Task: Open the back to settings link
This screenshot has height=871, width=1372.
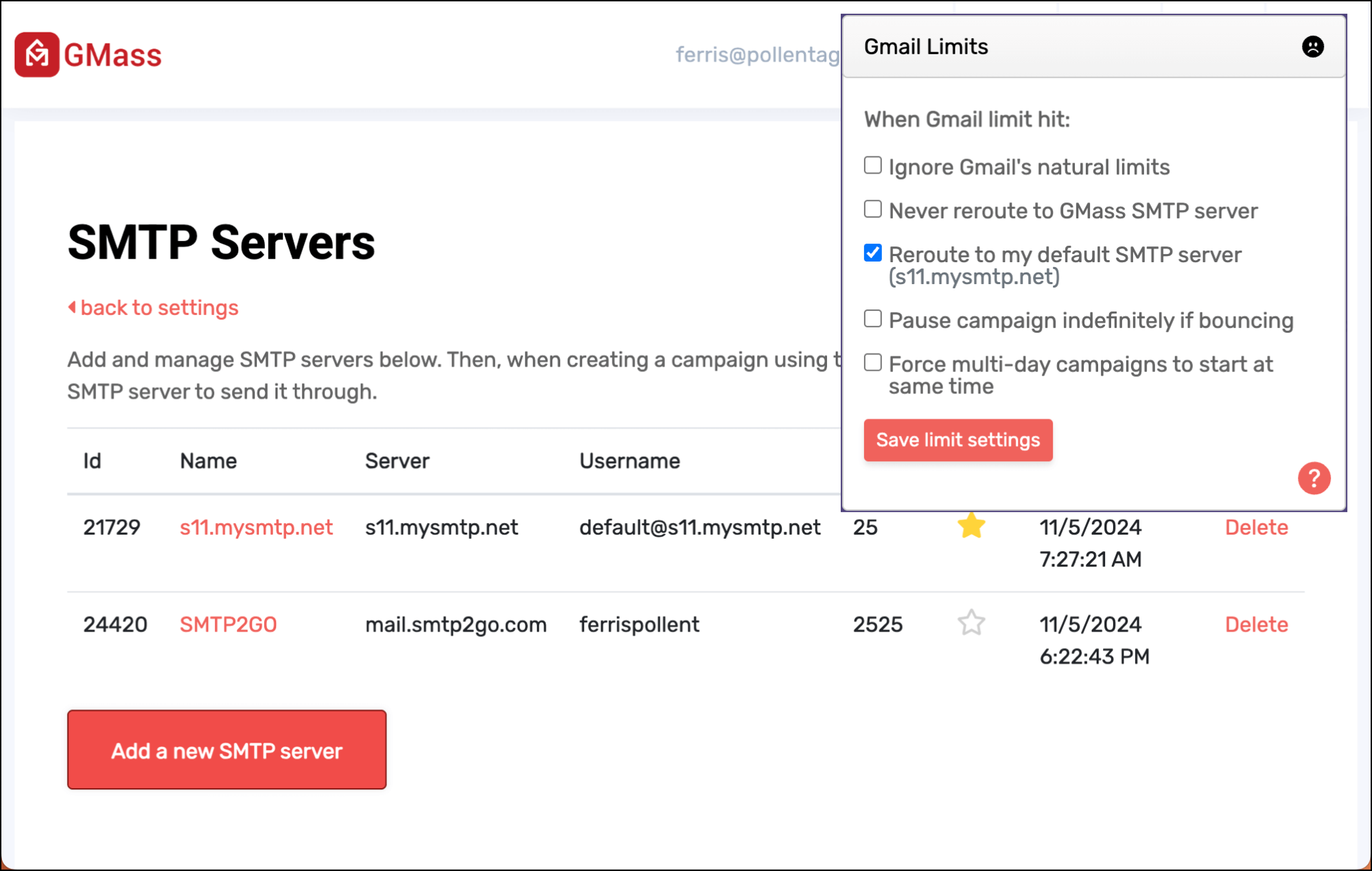Action: [159, 307]
